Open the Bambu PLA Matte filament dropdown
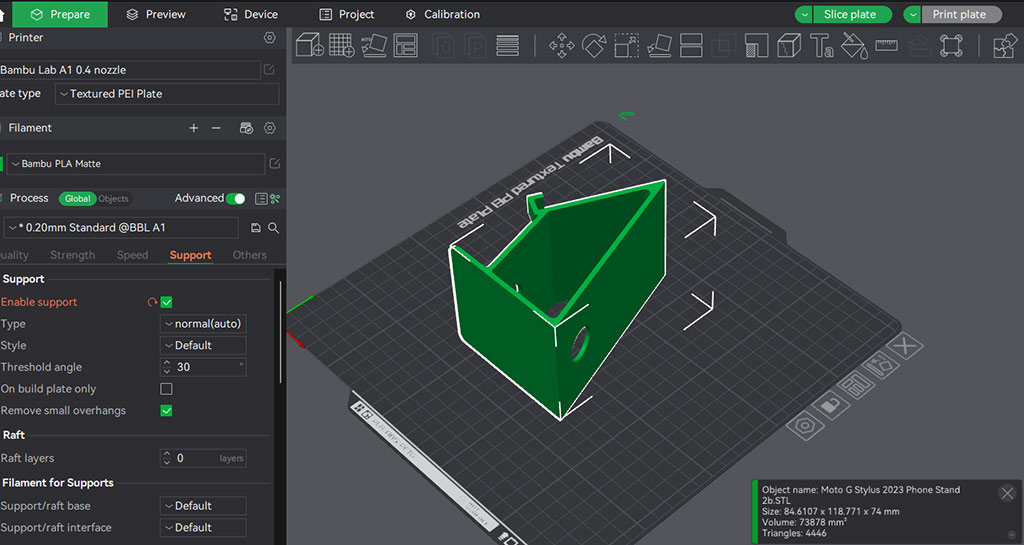This screenshot has height=545, width=1024. point(135,164)
